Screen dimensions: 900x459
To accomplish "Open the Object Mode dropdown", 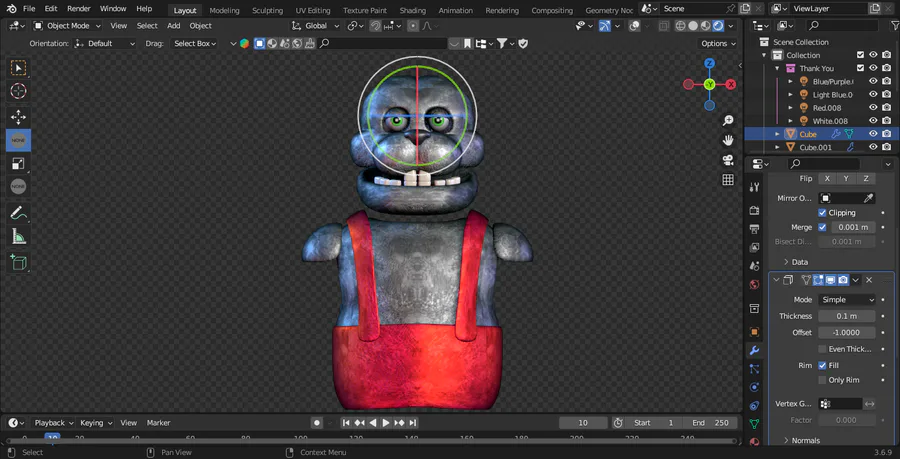I will 67,26.
